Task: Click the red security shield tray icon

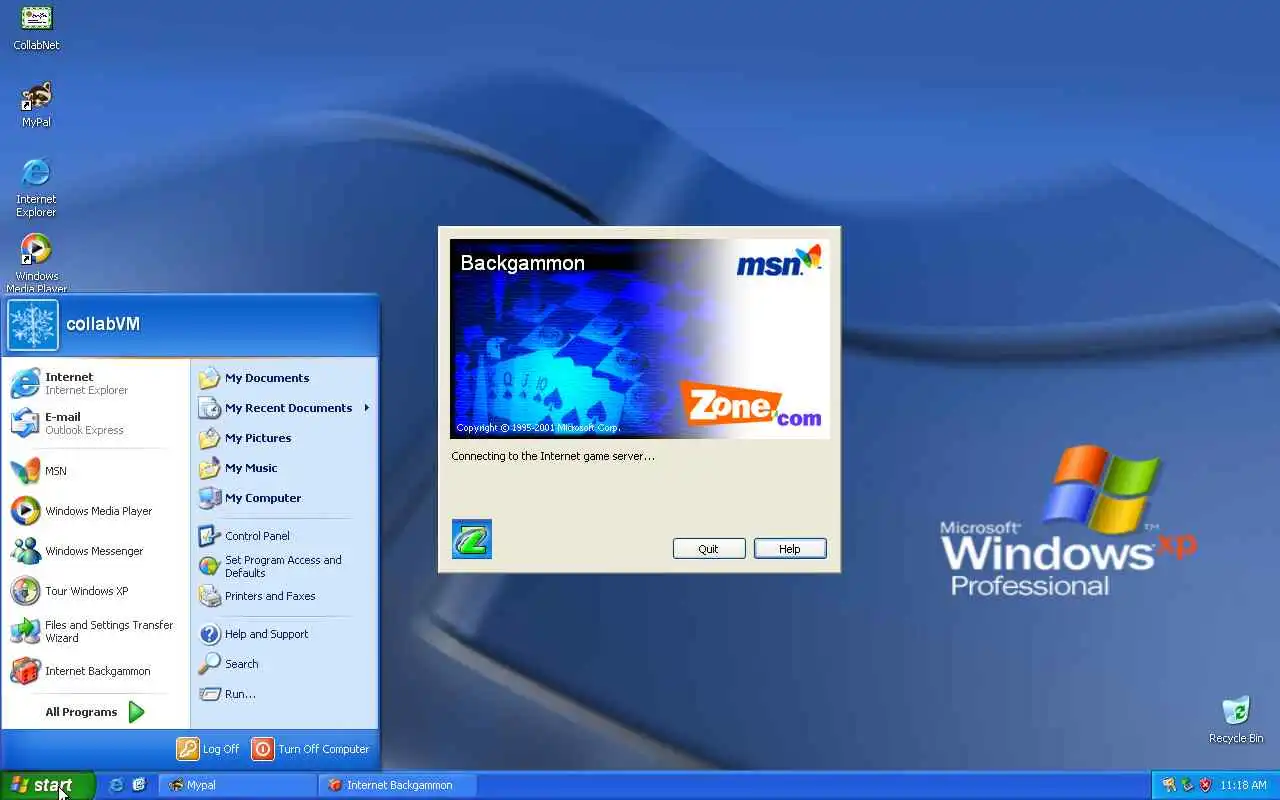Action: 1205,785
